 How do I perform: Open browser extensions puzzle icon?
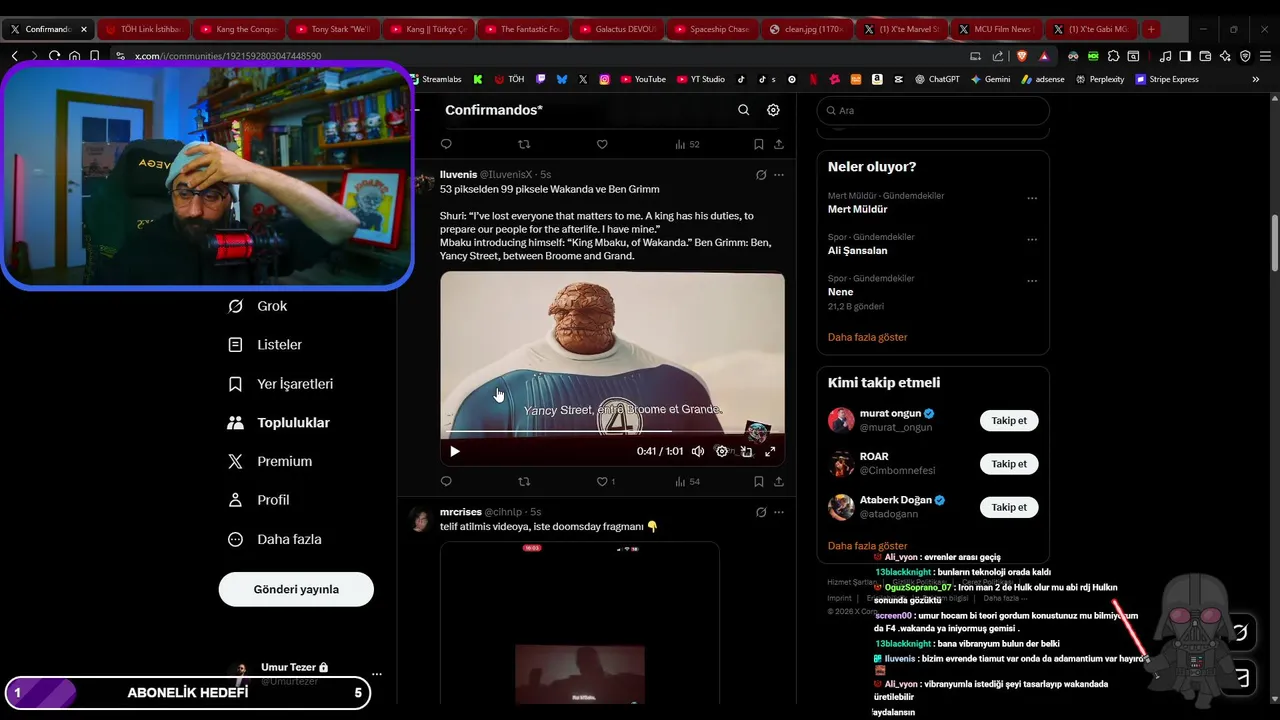[x=1113, y=56]
